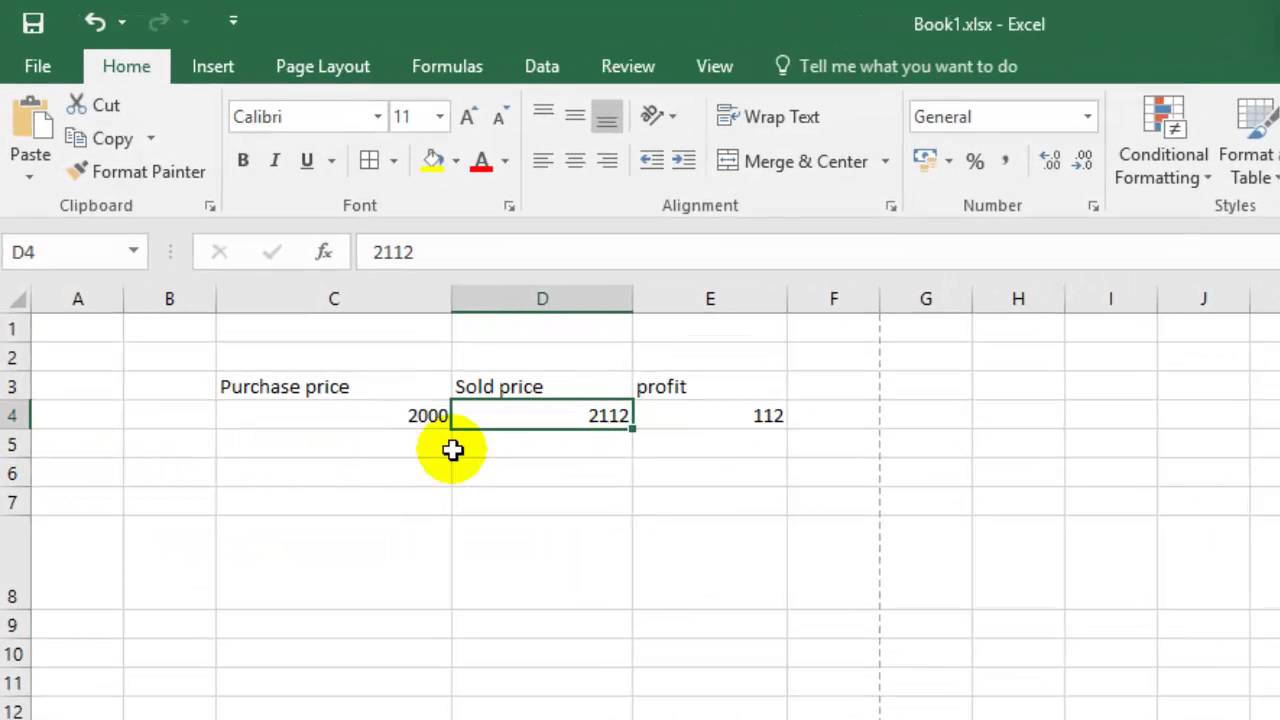Click the Copy button

pos(99,138)
